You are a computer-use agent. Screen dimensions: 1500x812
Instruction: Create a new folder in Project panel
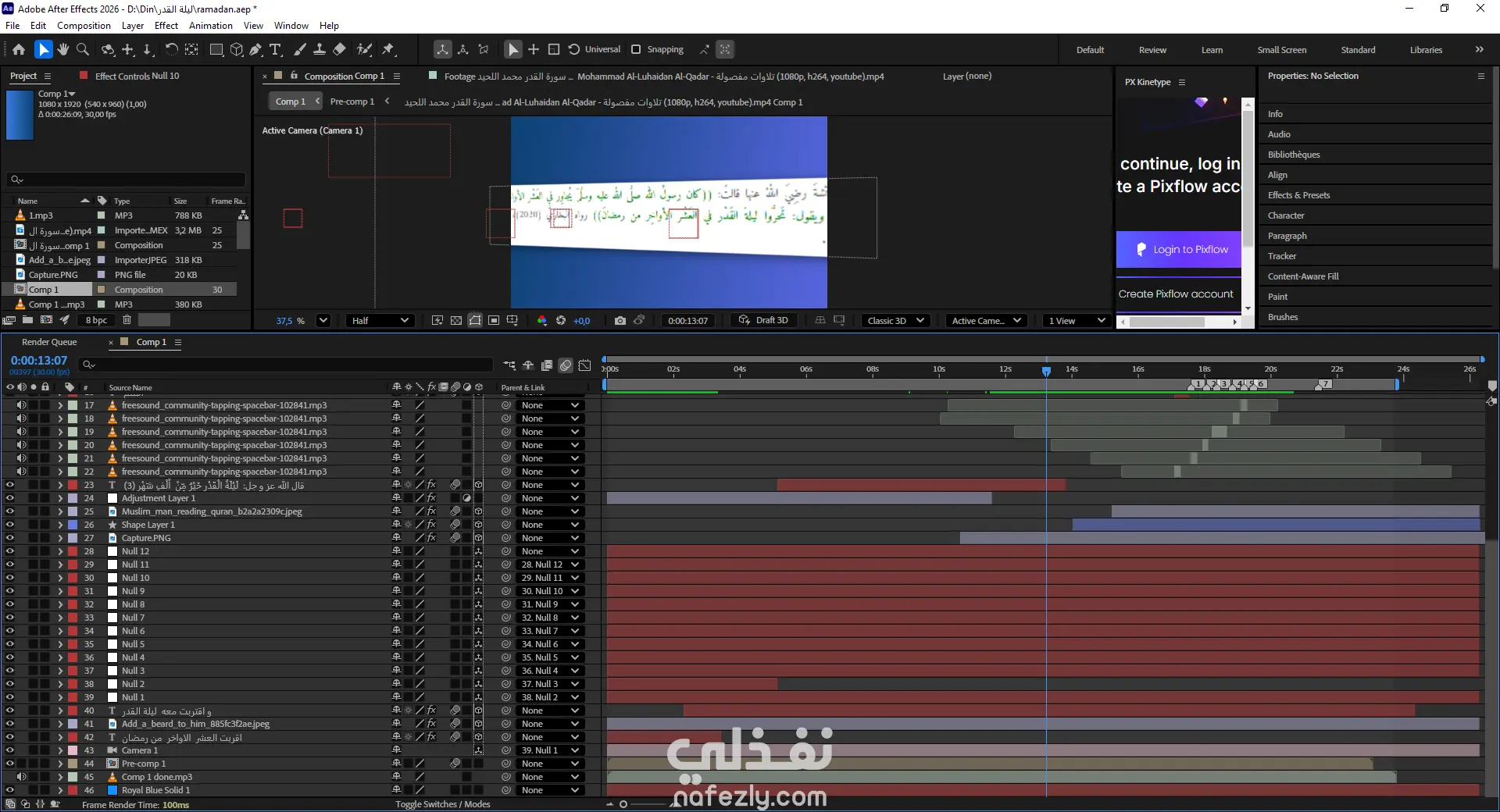[x=28, y=319]
